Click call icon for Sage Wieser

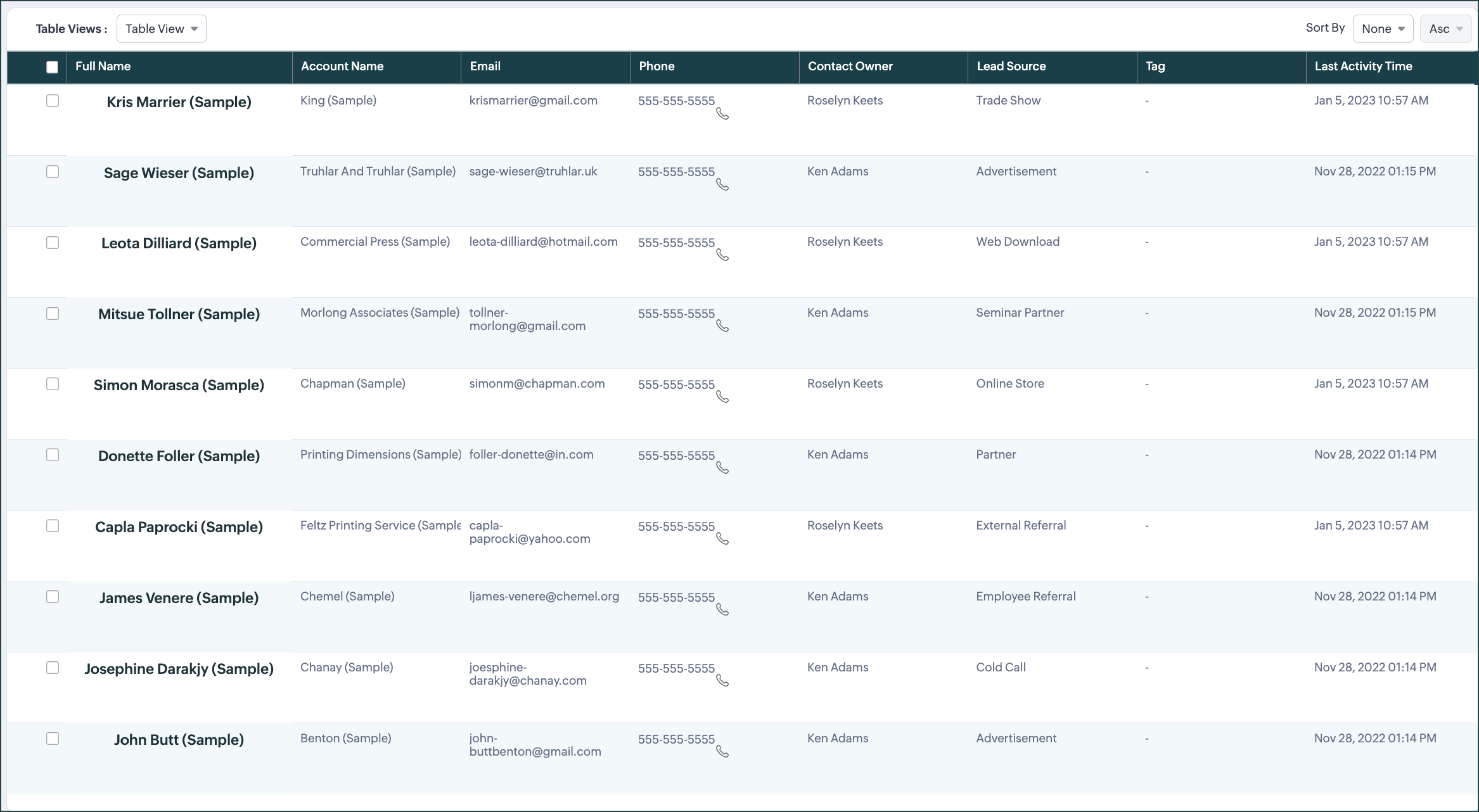(722, 185)
